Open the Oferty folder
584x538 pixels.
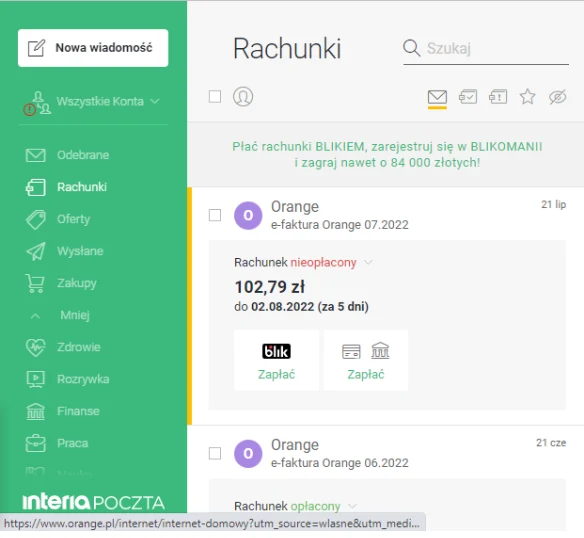coord(73,219)
